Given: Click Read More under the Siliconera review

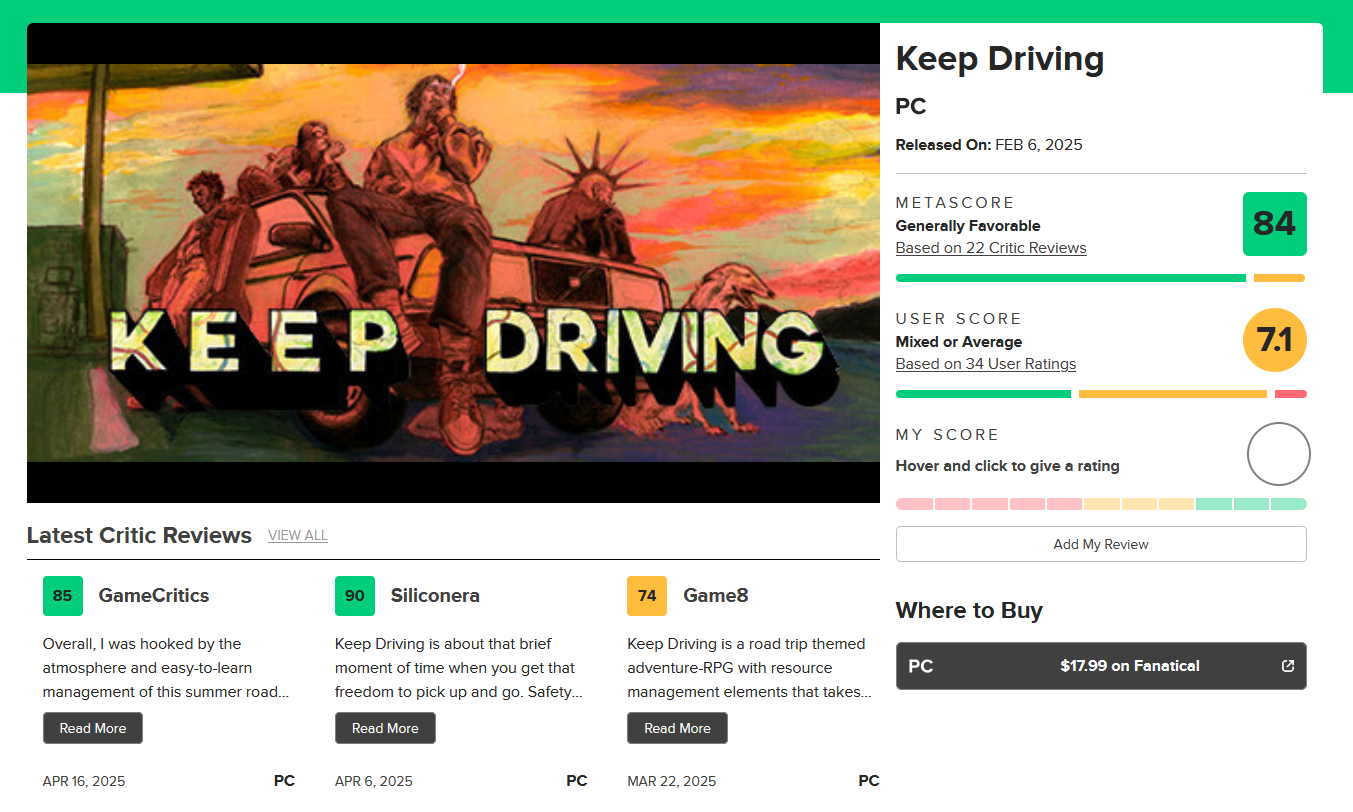Looking at the screenshot, I should [x=385, y=728].
